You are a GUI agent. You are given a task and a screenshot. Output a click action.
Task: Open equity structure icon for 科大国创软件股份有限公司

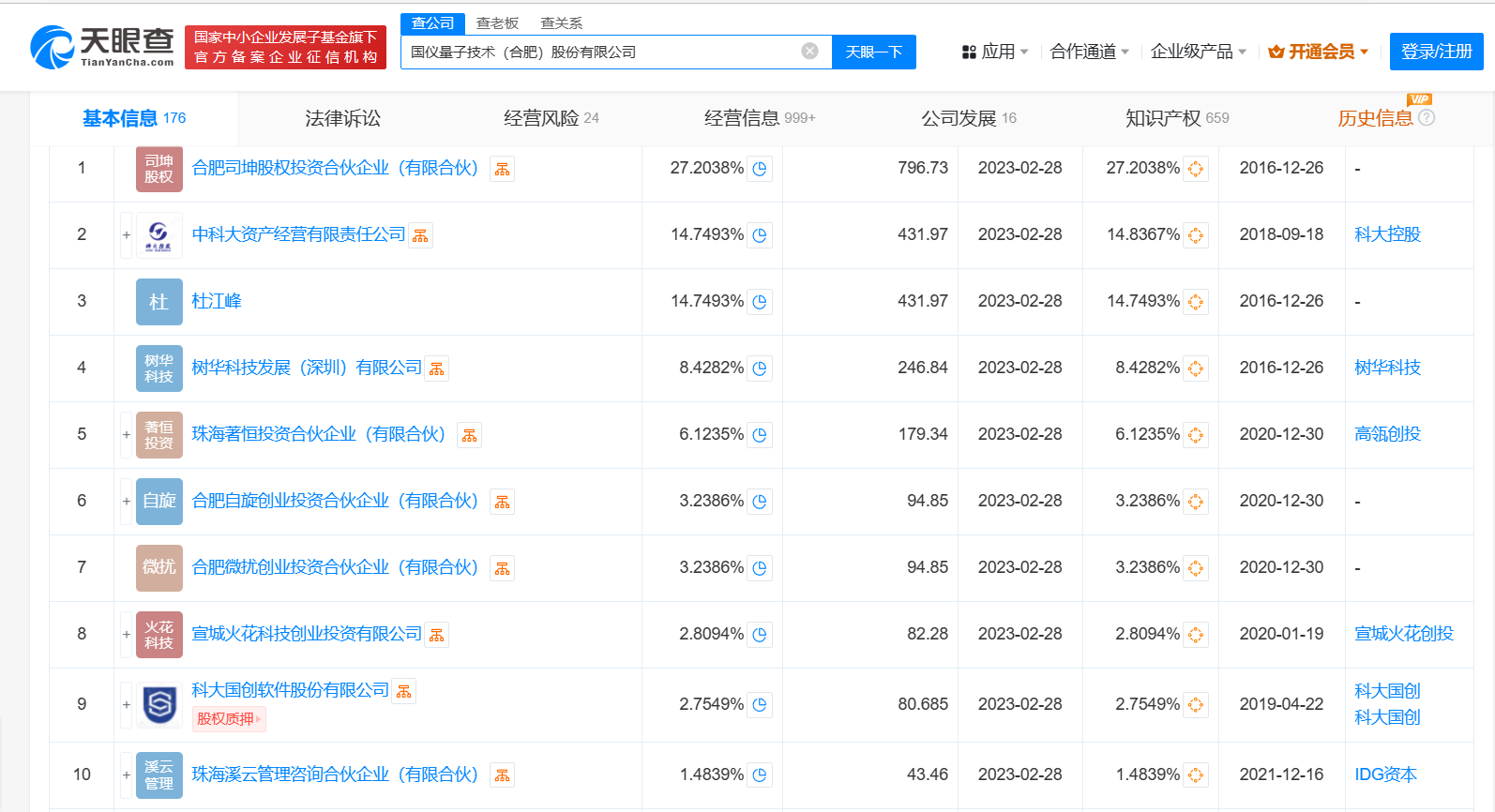point(404,692)
